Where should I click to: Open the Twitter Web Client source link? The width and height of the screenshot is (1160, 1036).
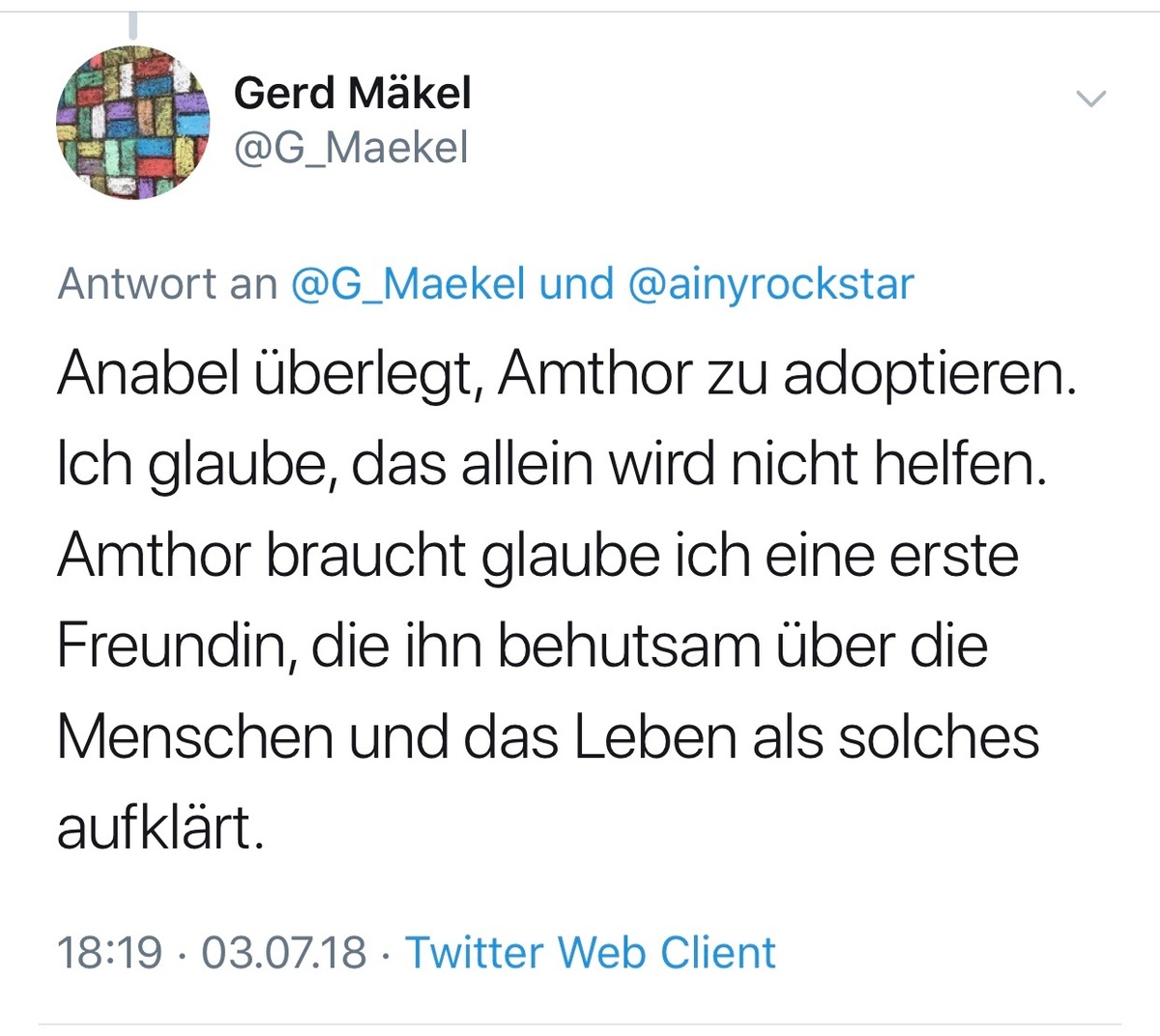point(590,952)
